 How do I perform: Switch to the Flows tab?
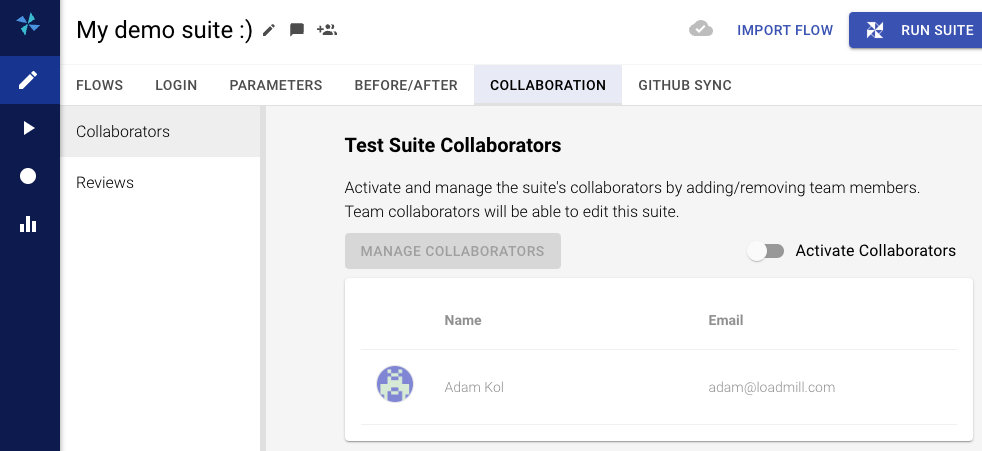tap(99, 85)
